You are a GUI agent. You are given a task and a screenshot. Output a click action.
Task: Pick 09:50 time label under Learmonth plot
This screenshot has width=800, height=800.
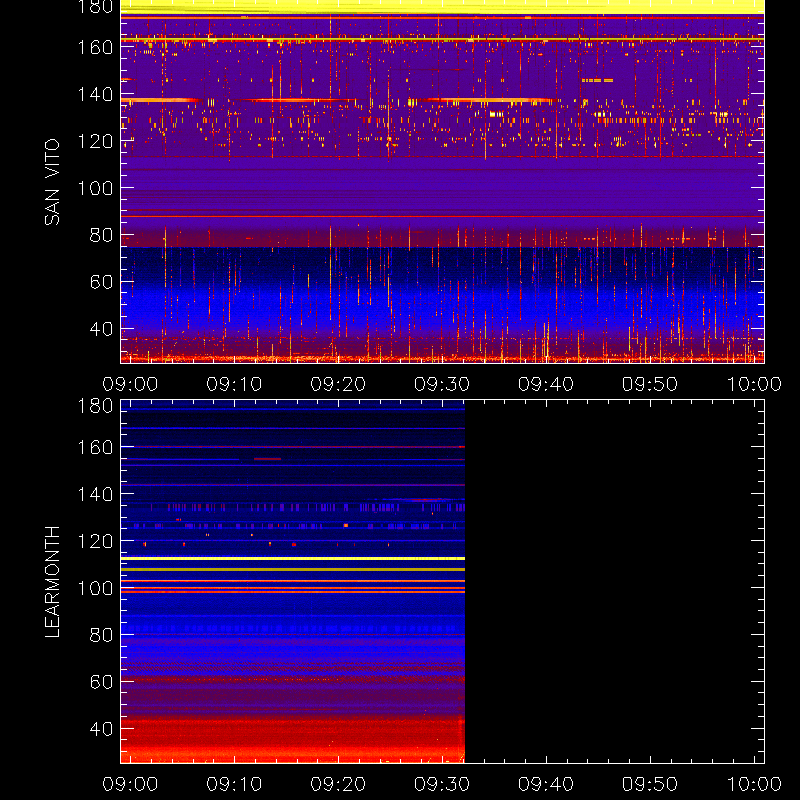click(x=650, y=784)
